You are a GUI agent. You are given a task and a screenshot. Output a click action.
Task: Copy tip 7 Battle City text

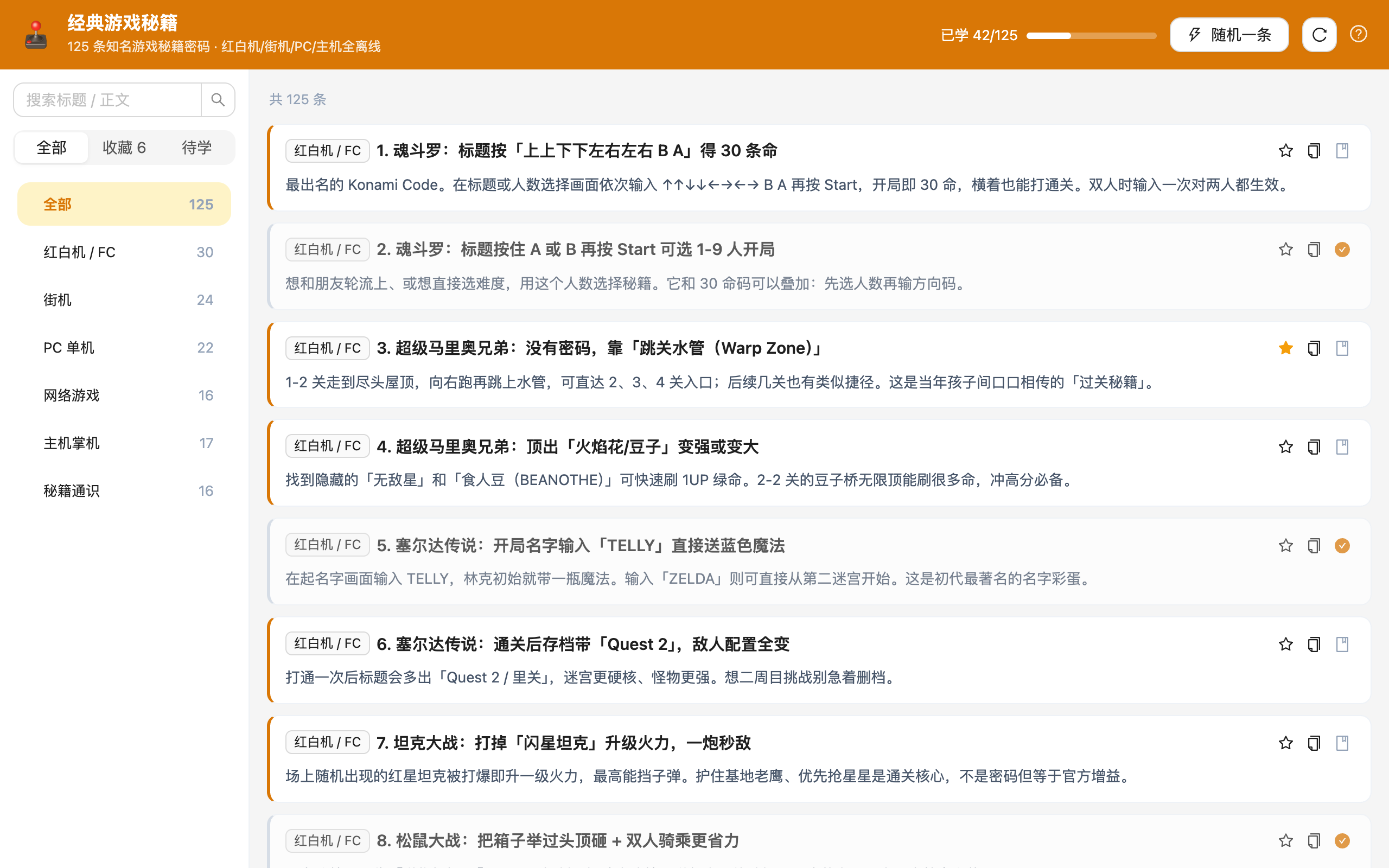pos(1314,743)
